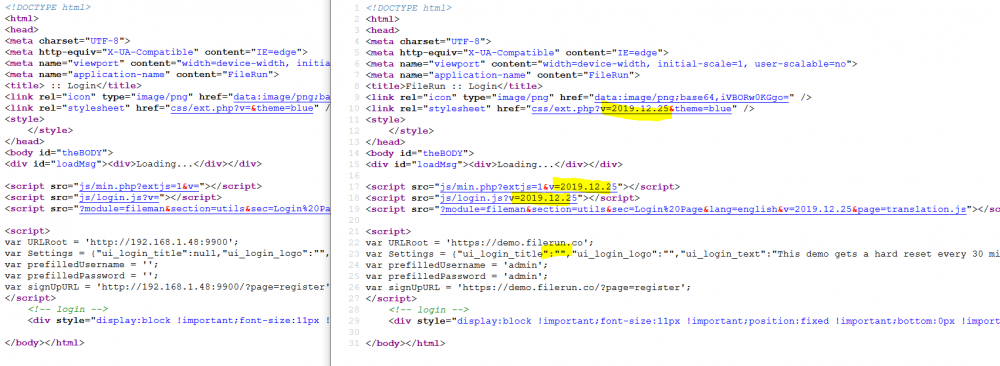
Task: Click line number 23 in right pane
Action: coord(356,254)
